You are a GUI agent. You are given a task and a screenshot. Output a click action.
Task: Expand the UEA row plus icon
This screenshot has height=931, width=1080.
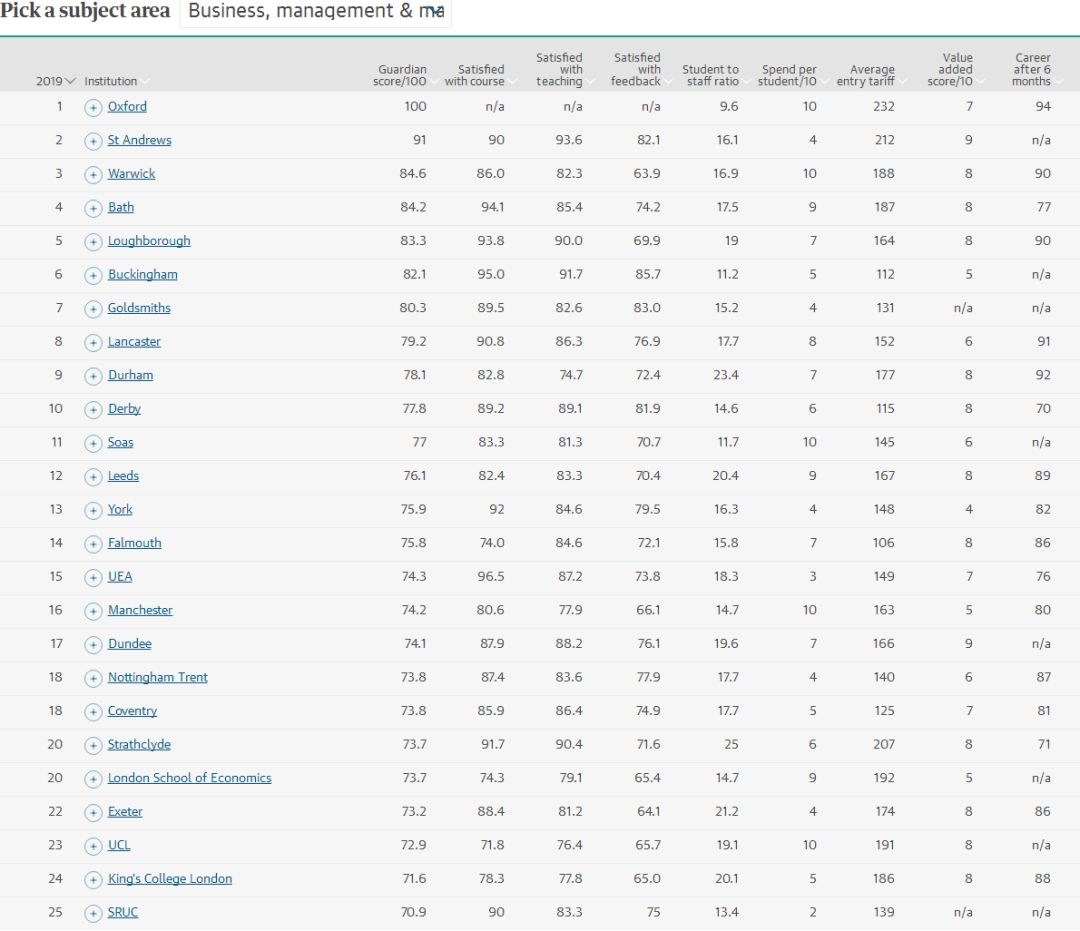[93, 578]
